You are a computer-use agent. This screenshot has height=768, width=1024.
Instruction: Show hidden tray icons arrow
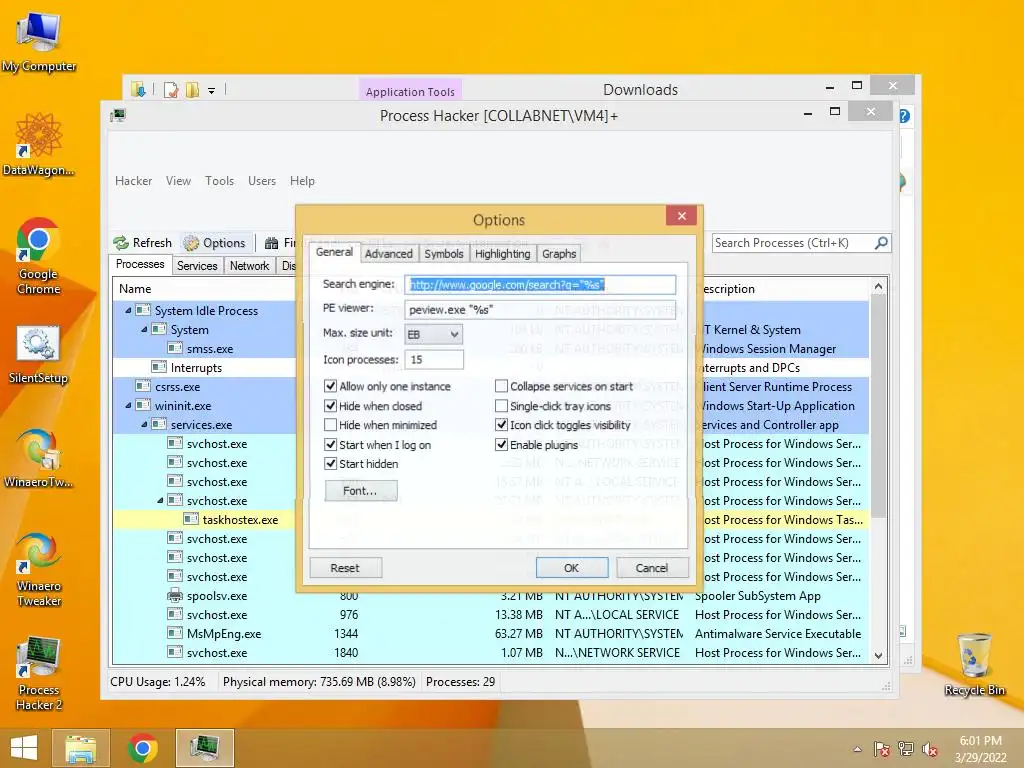click(857, 749)
